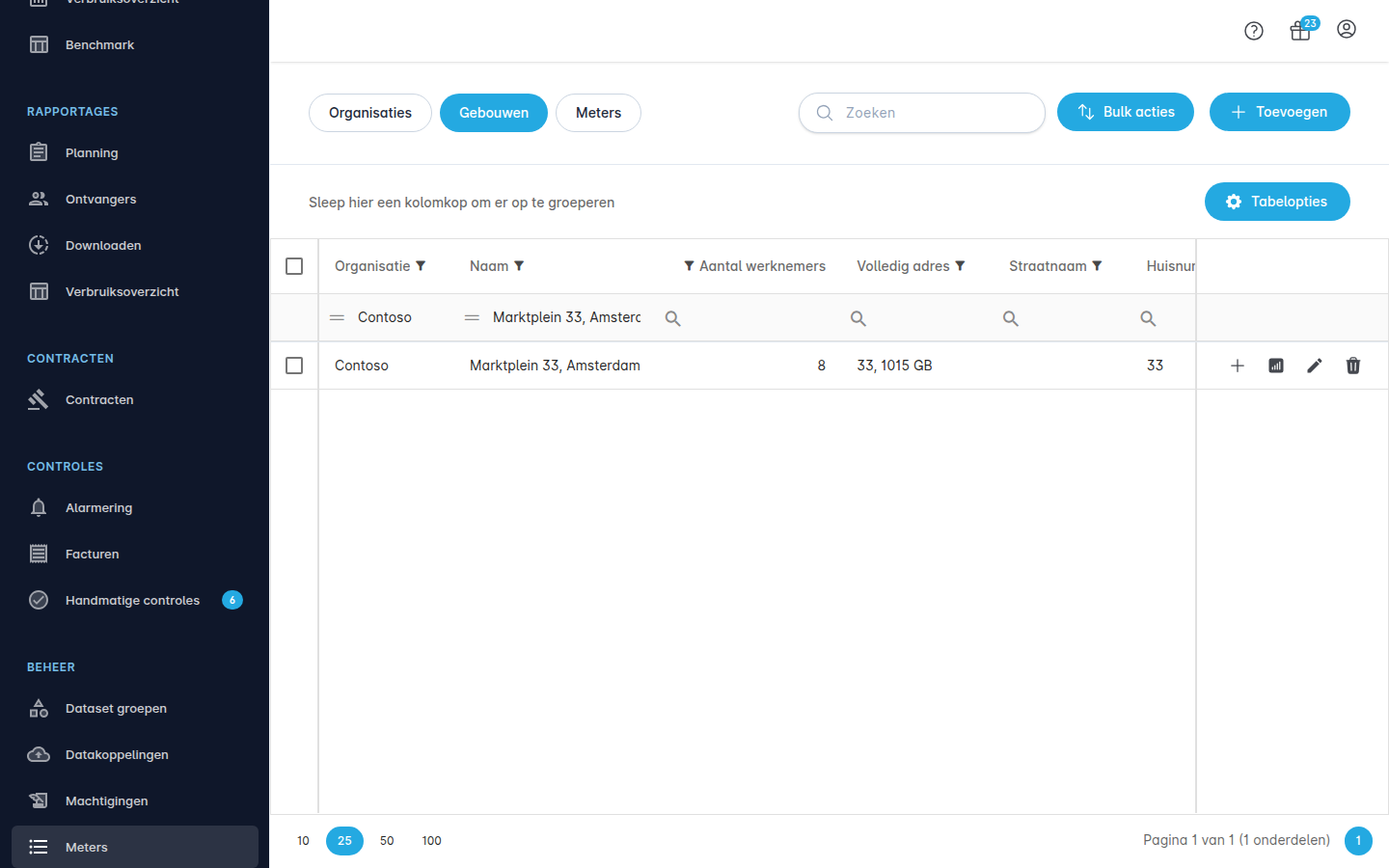This screenshot has width=1389, height=868.
Task: Focus the Zoeken search field
Action: pos(922,113)
